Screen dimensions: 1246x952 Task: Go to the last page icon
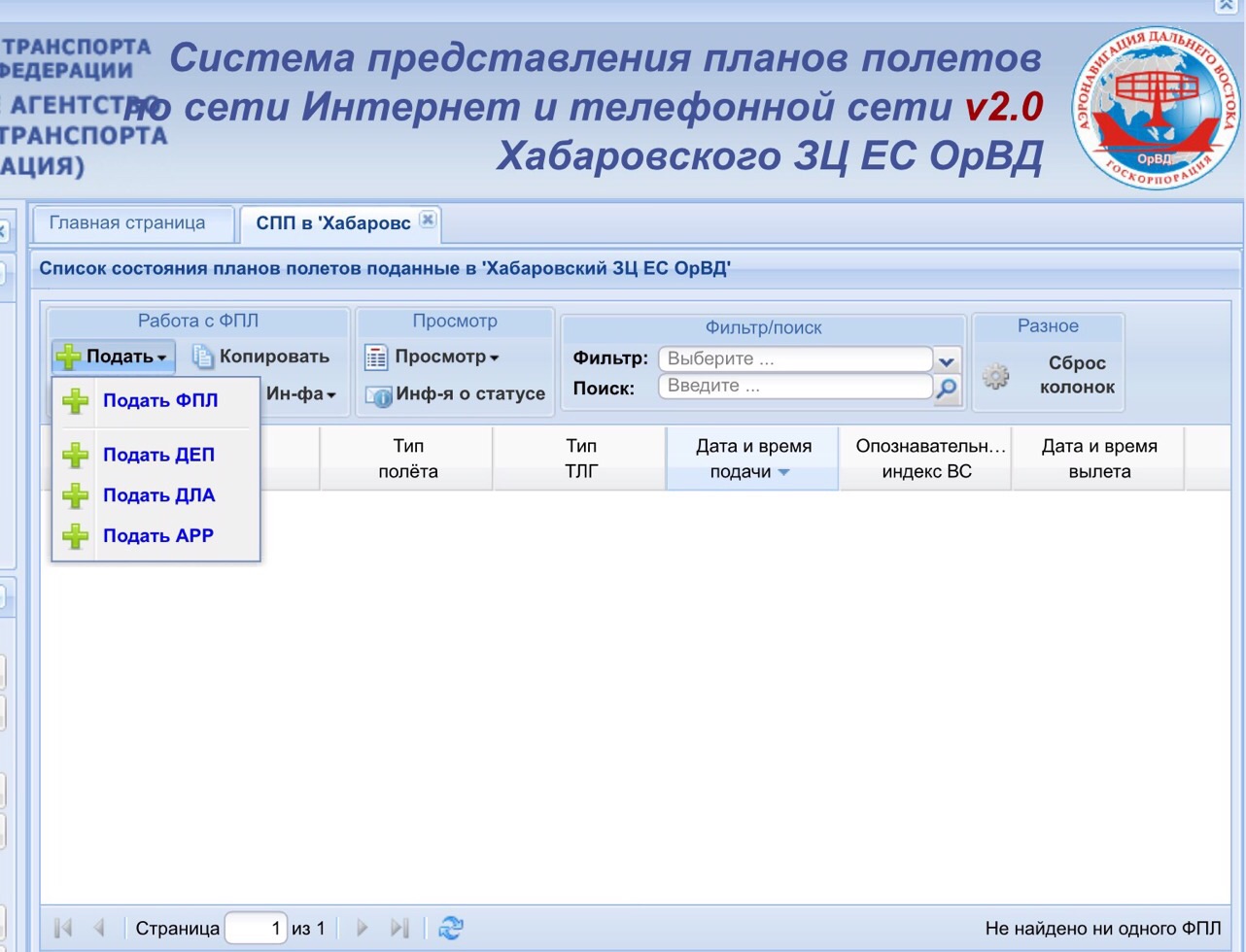pos(398,928)
